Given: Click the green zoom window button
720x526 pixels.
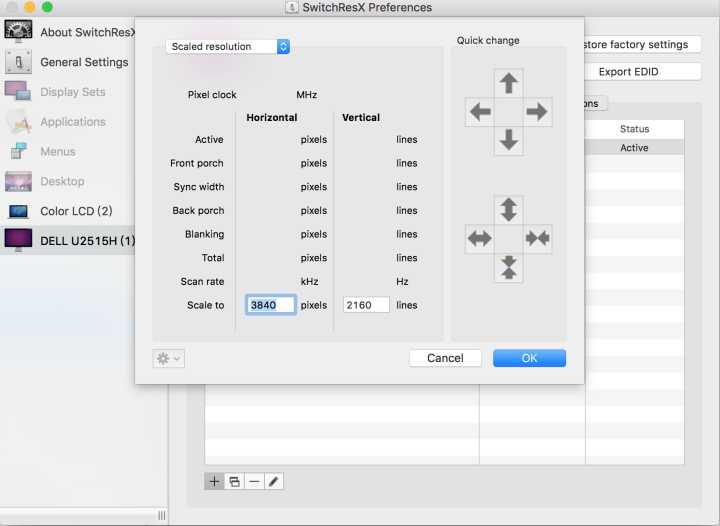Looking at the screenshot, I should click(47, 7).
